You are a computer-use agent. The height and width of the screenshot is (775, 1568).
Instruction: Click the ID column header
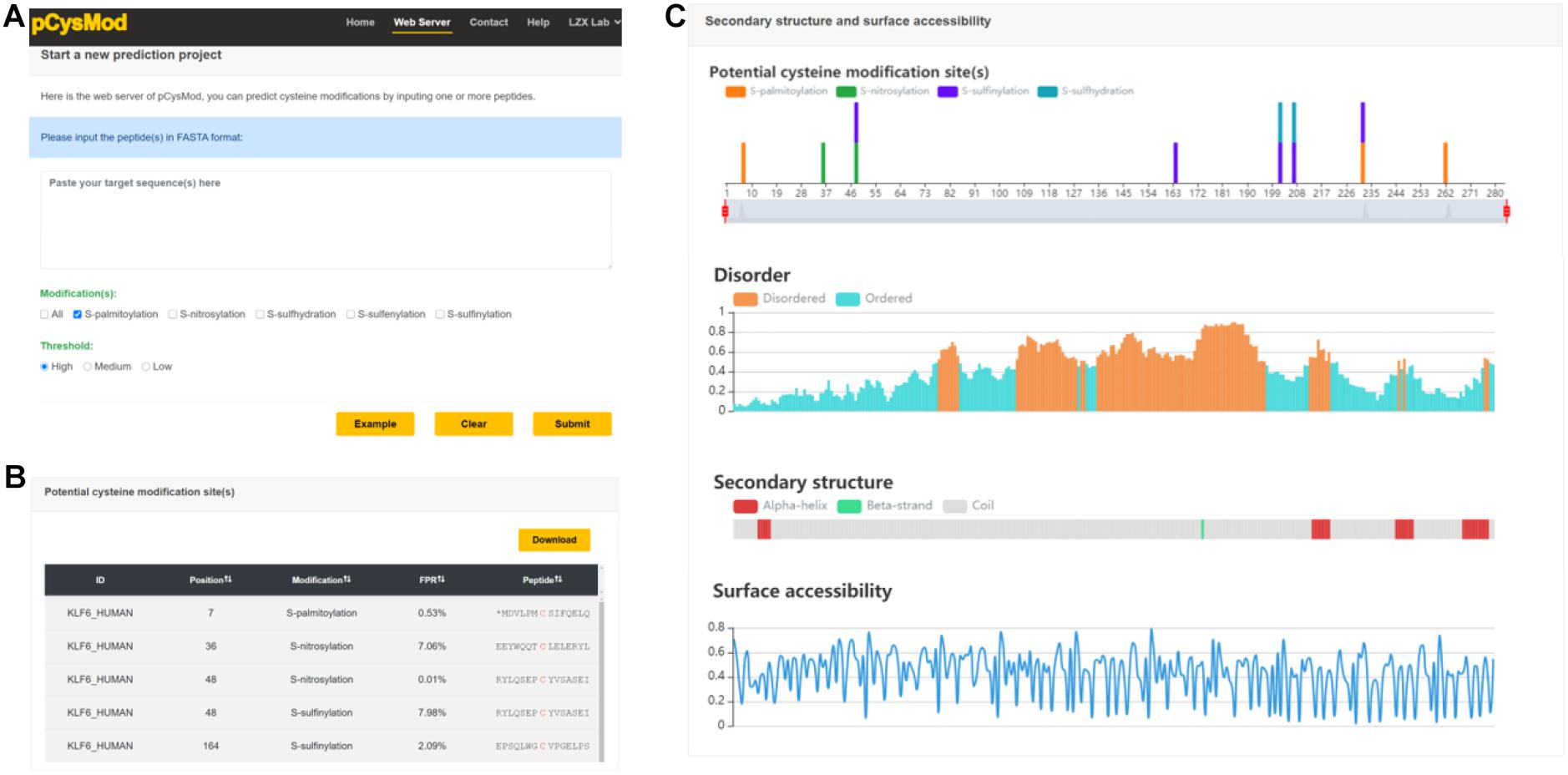[x=100, y=580]
